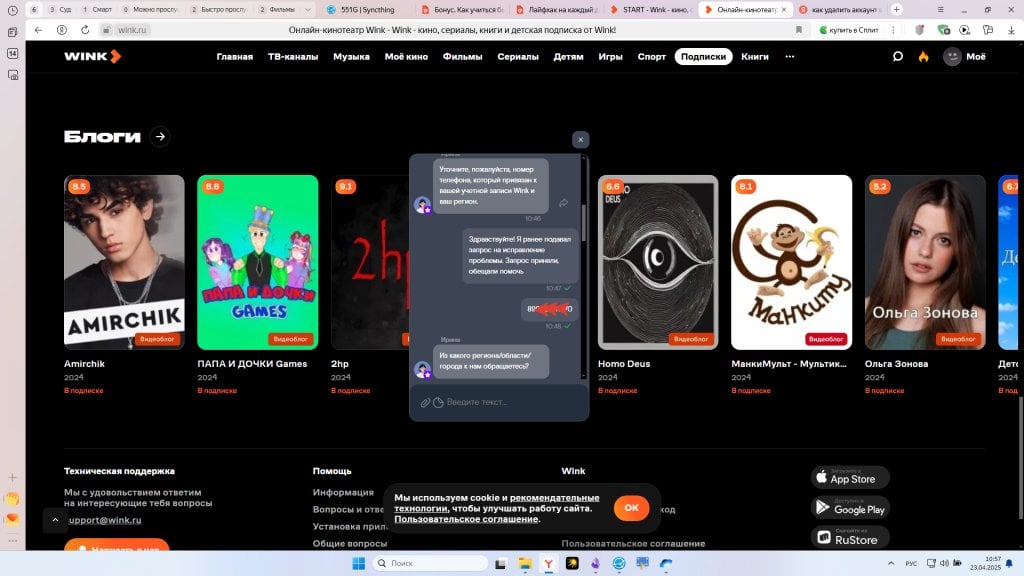This screenshot has height=576, width=1024.
Task: Open the Wink search magnifier icon
Action: pyautogui.click(x=897, y=57)
